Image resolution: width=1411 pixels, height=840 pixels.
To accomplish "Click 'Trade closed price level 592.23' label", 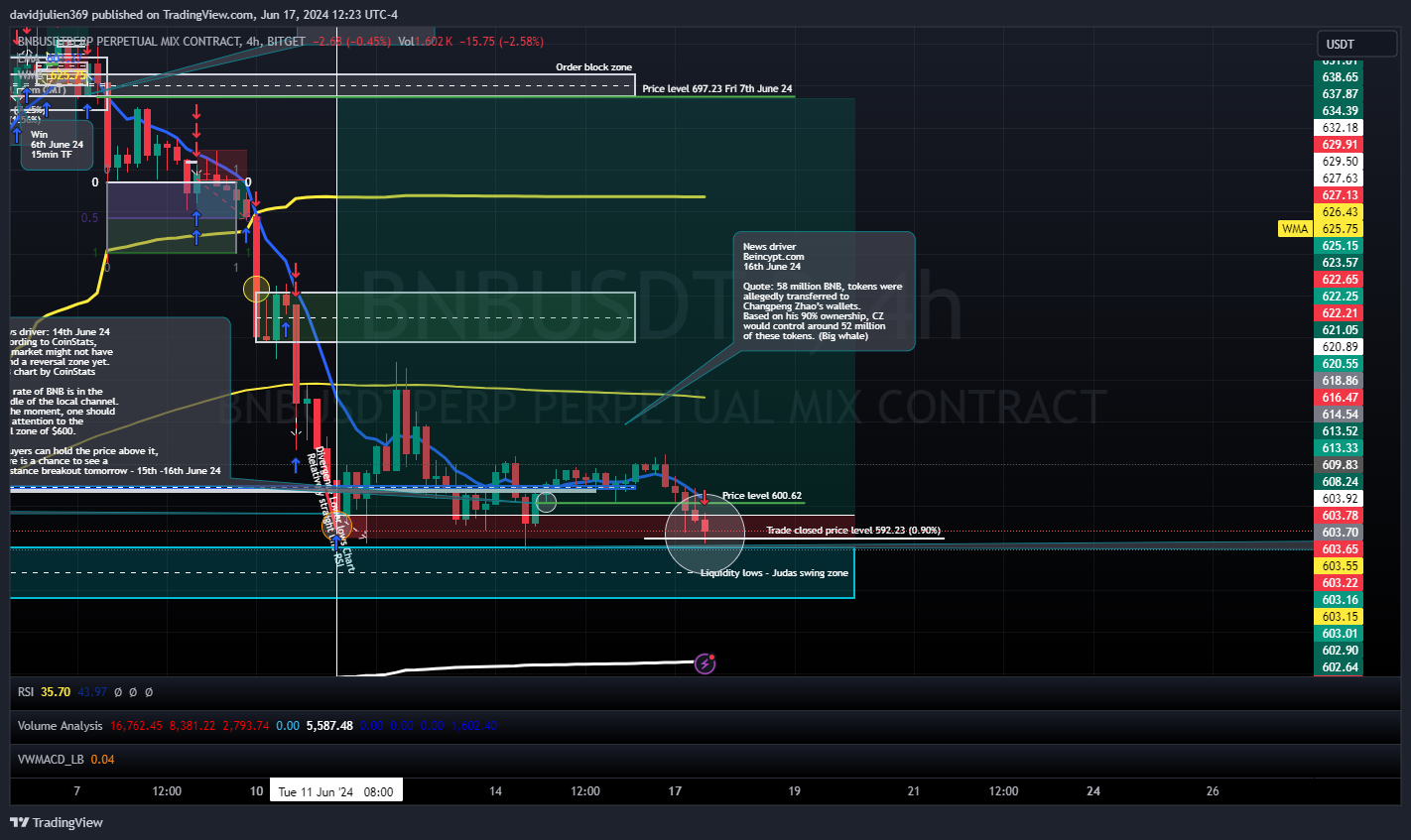I will point(853,531).
